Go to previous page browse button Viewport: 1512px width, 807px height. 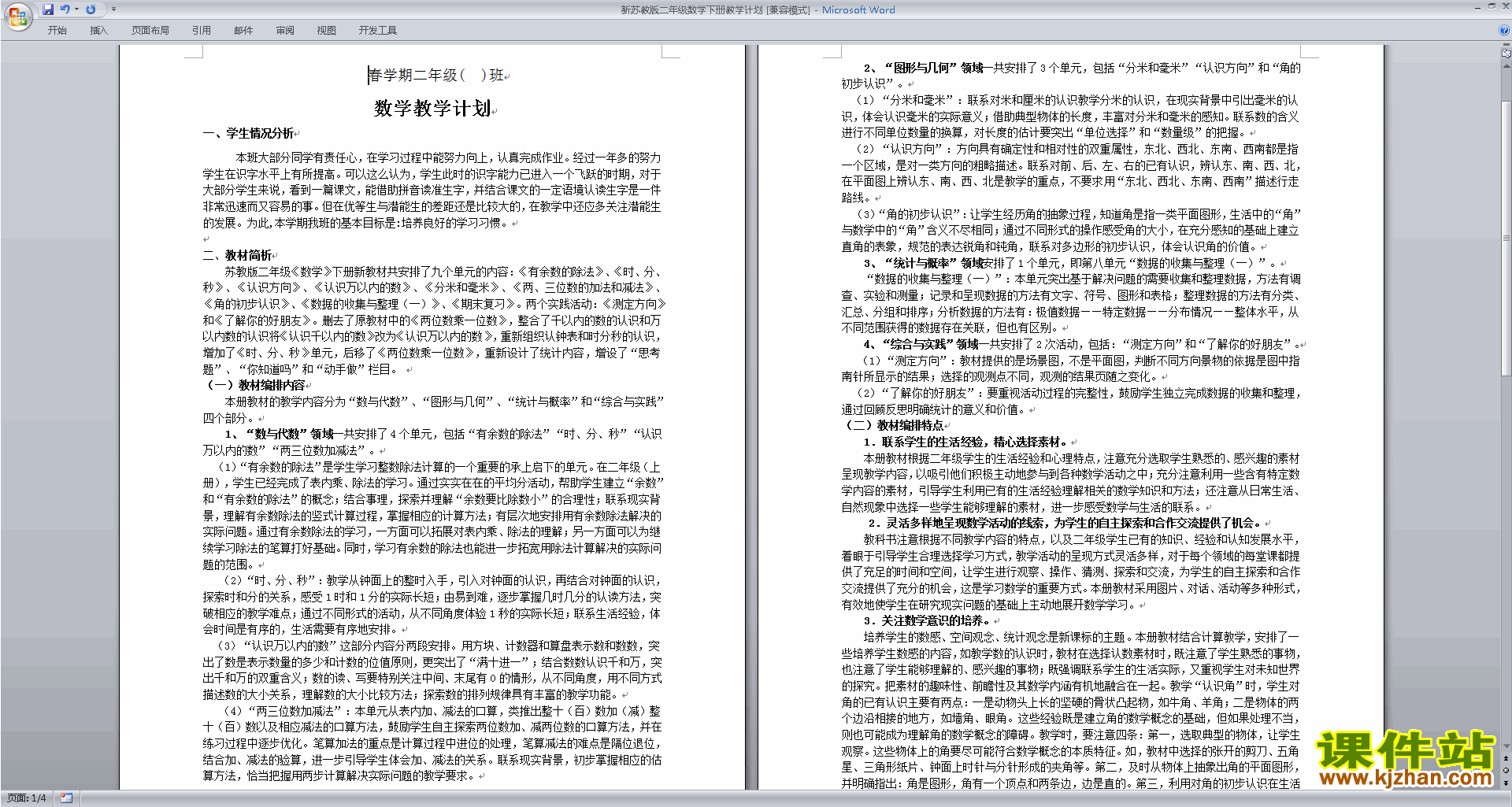pos(1506,757)
